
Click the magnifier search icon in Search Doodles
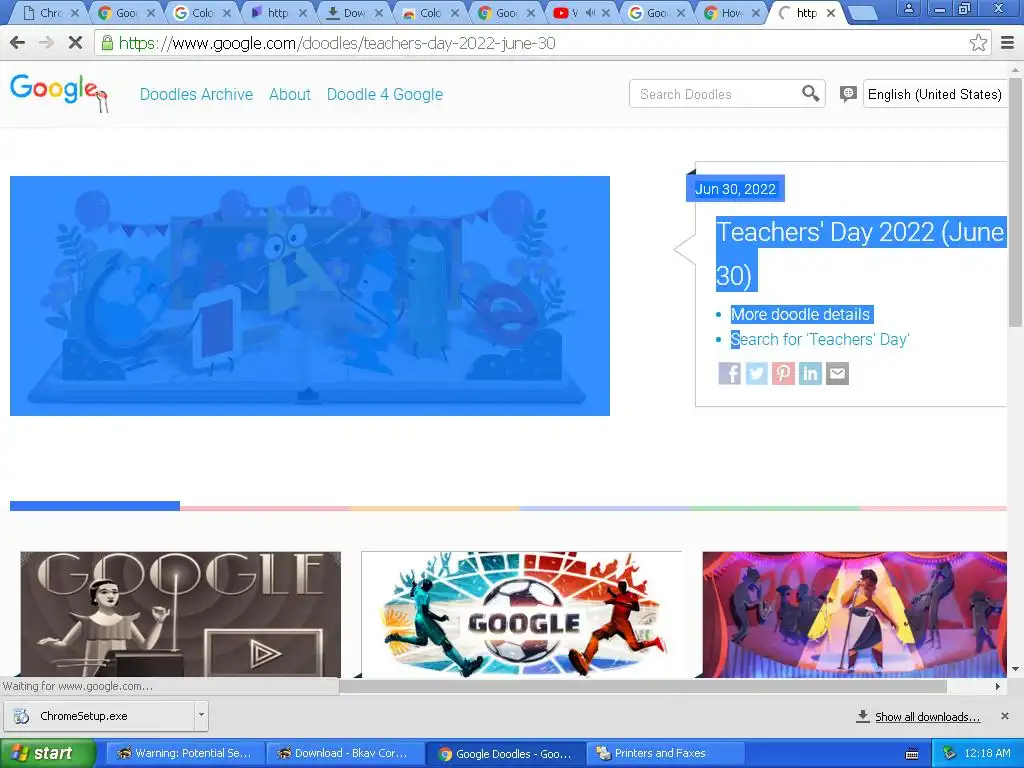(810, 93)
